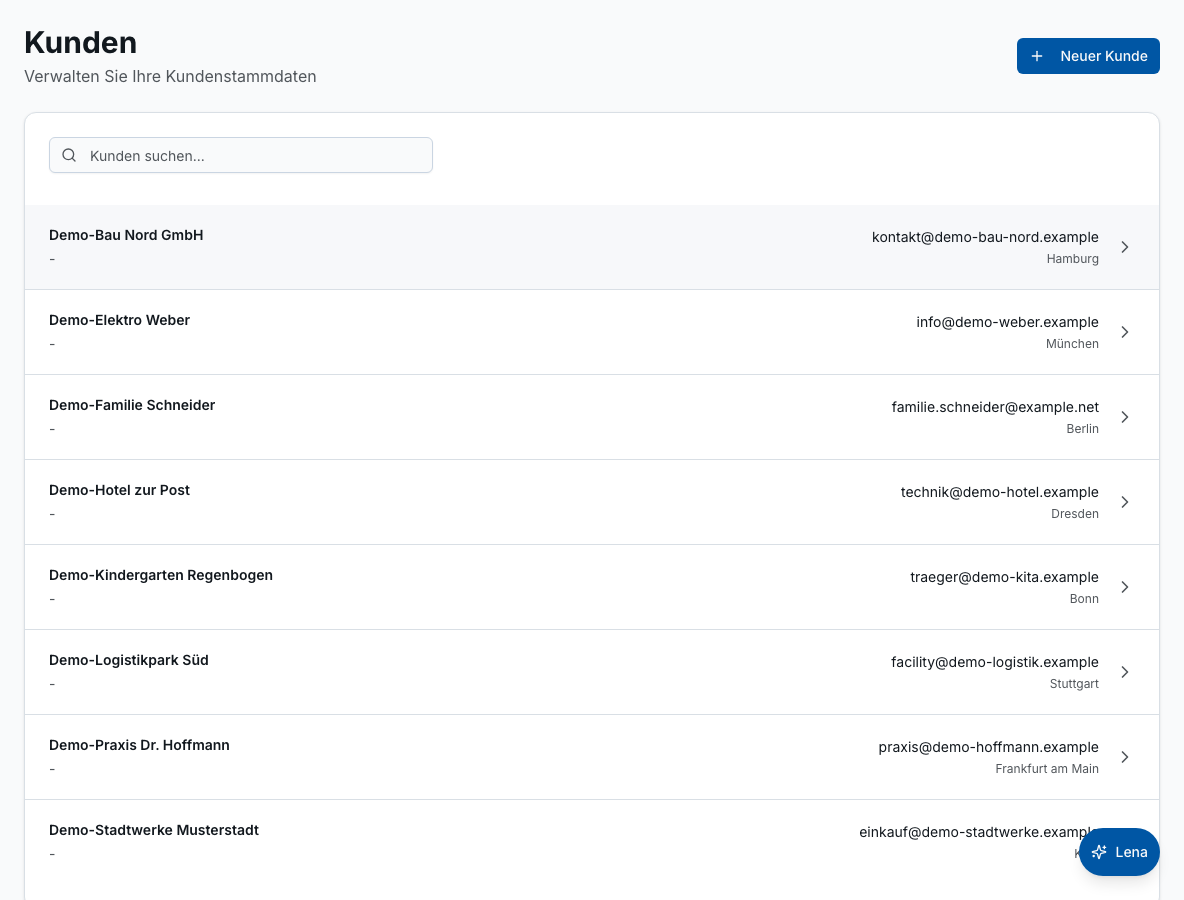Image resolution: width=1184 pixels, height=900 pixels.
Task: Select customer Demo-Logistikpark Süd
Action: (x=591, y=672)
